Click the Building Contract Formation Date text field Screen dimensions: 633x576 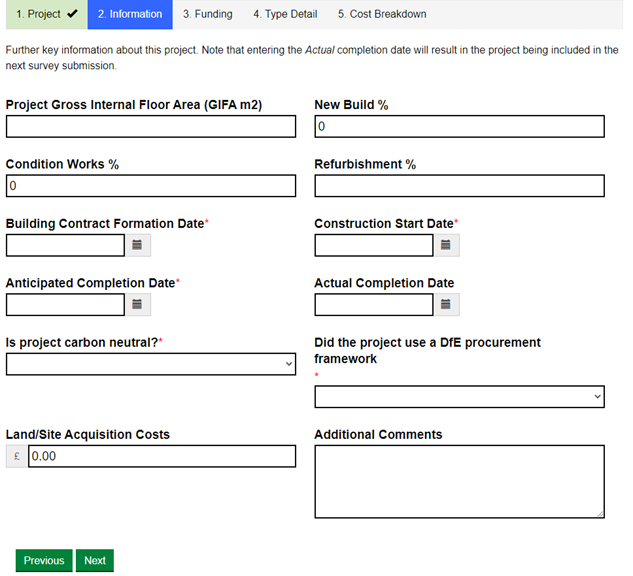click(65, 245)
